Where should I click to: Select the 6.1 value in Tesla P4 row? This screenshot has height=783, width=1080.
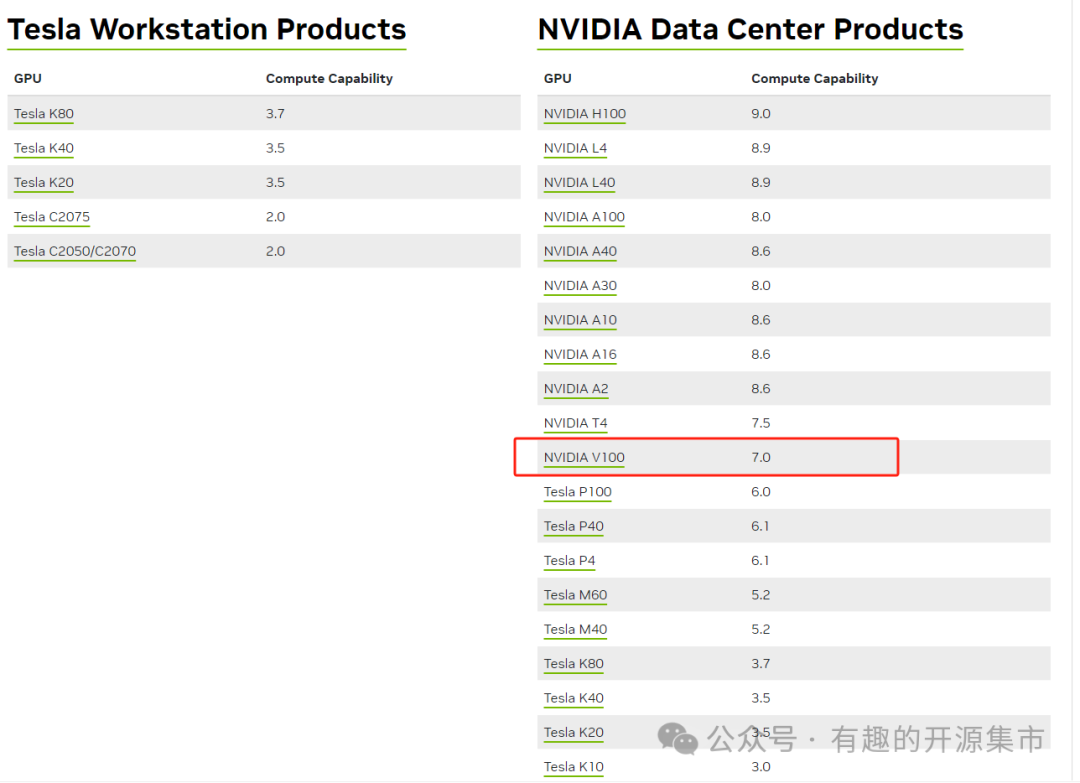[760, 561]
